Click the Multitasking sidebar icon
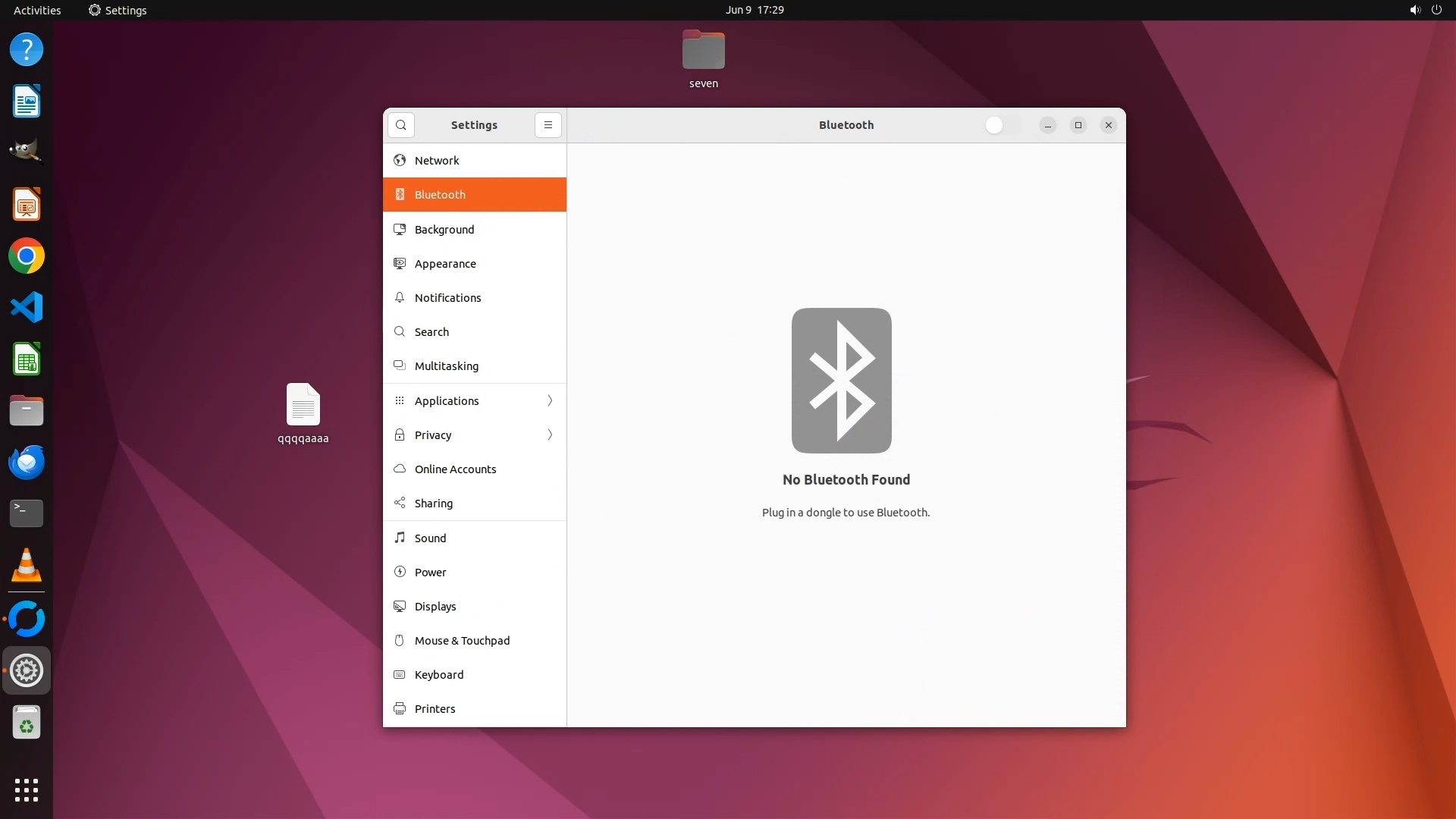Viewport: 1456px width, 819px height. point(400,366)
